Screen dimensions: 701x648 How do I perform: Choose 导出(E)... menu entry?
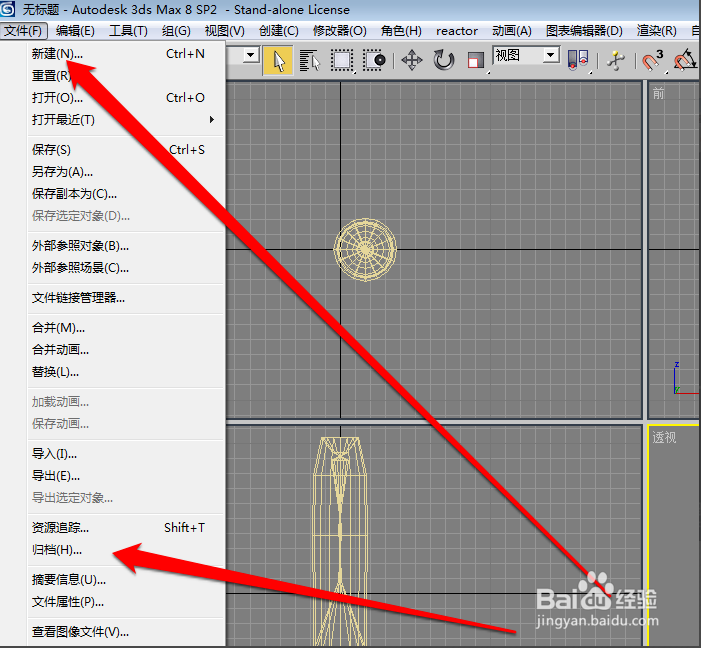(126, 476)
